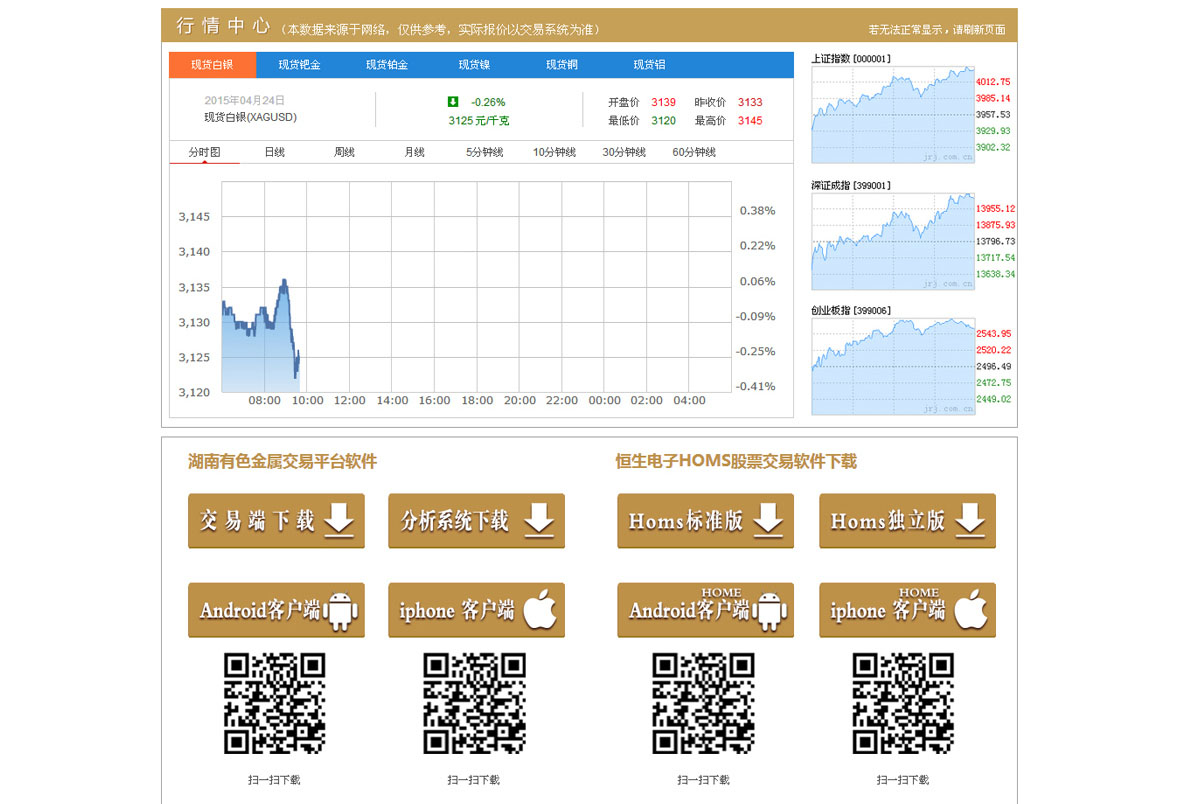Screen dimensions: 1200x804
Task: Click the 08:00 time-axis label
Action: tap(265, 401)
